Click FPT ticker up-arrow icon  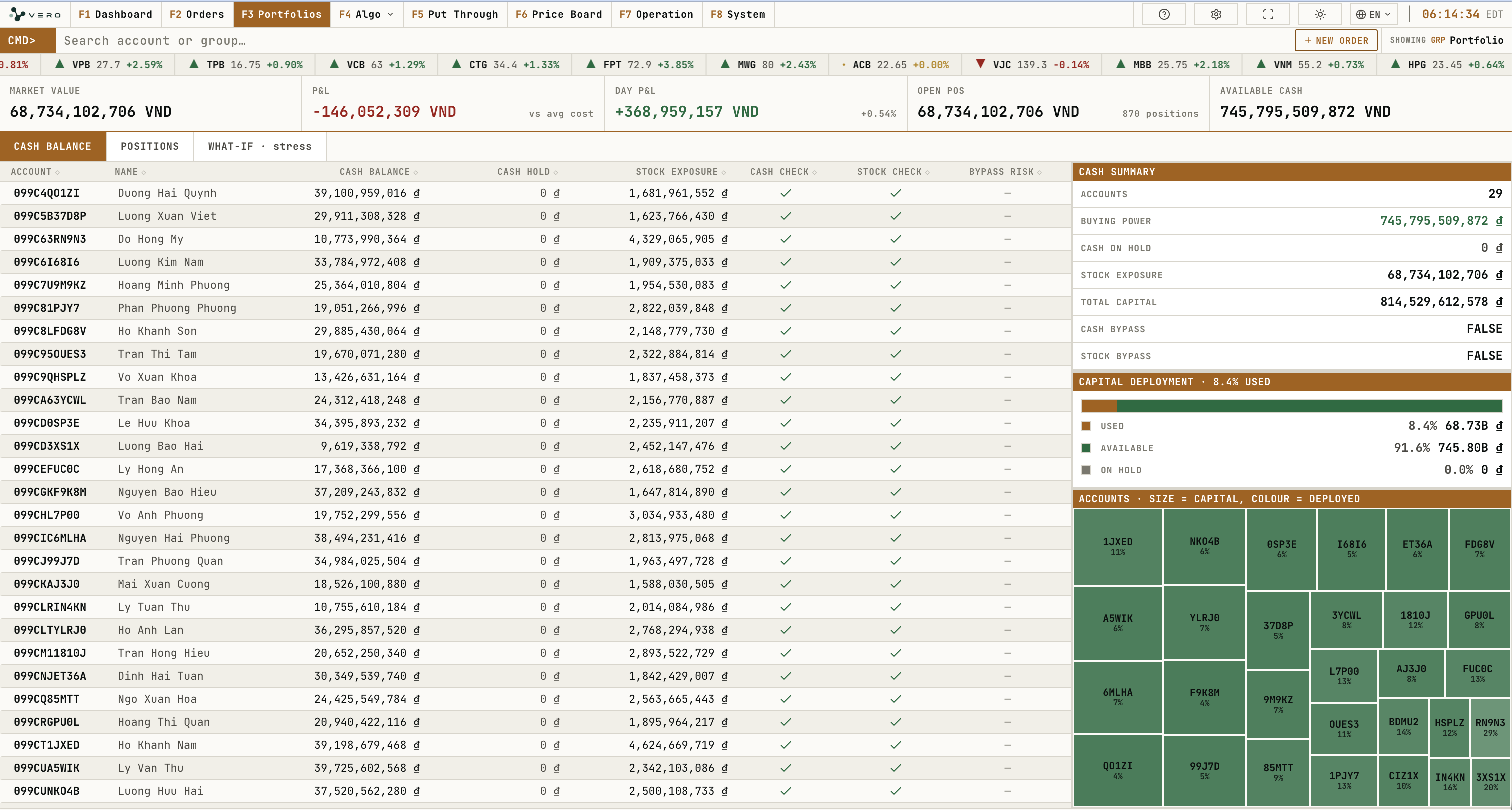pos(591,64)
